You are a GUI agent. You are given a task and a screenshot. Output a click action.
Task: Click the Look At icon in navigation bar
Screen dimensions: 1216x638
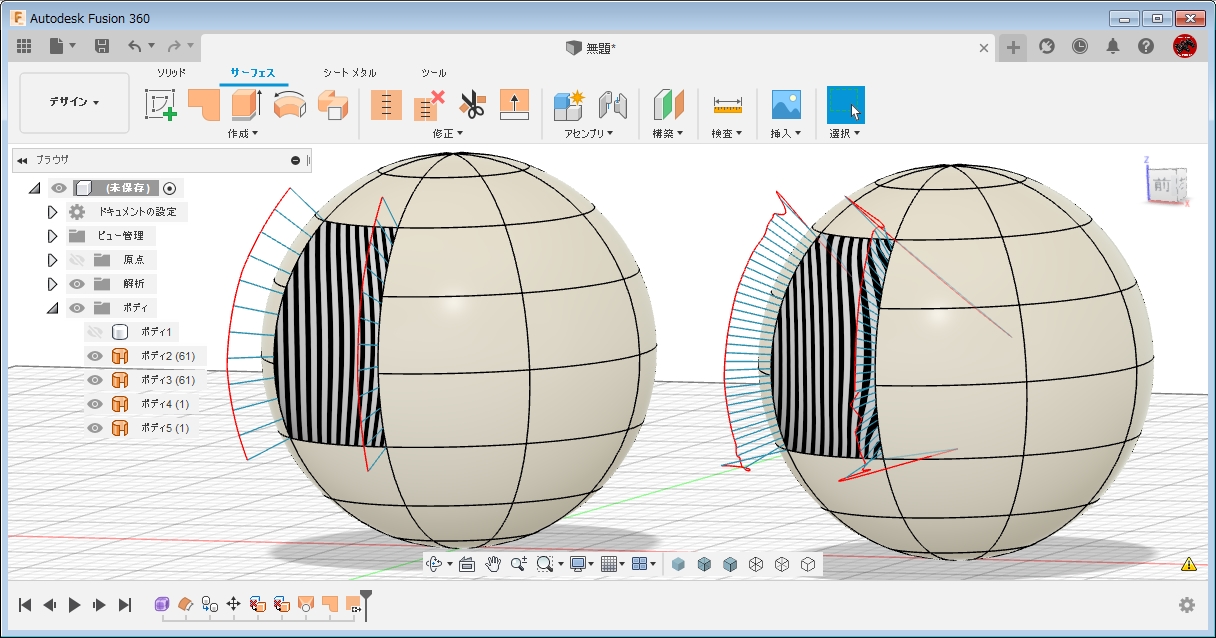tap(466, 564)
